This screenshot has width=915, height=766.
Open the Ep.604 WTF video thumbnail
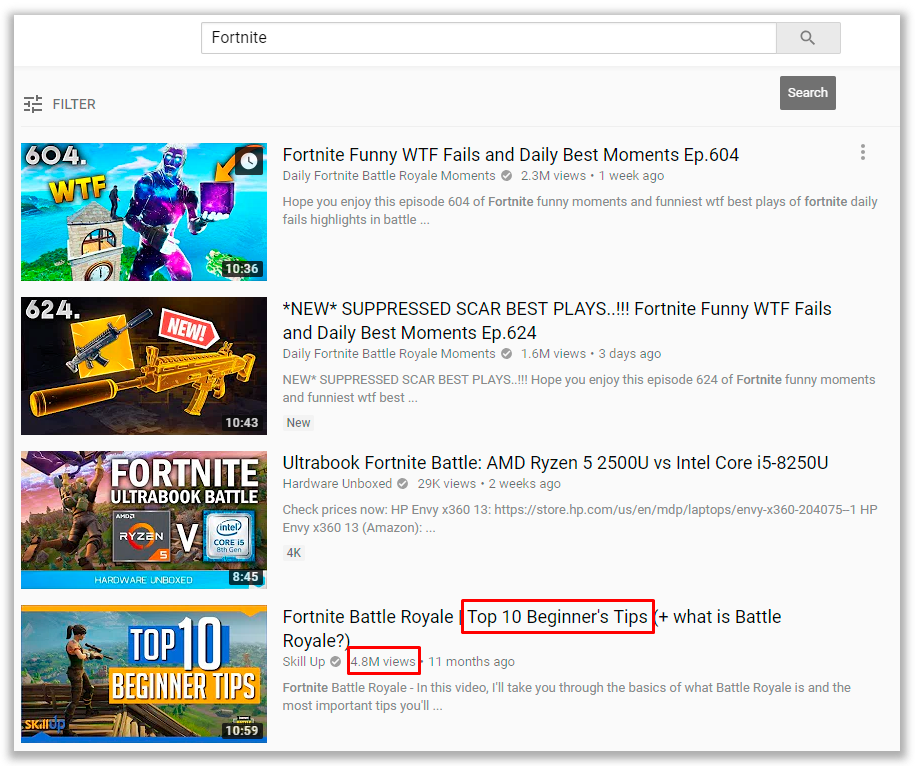tap(144, 212)
